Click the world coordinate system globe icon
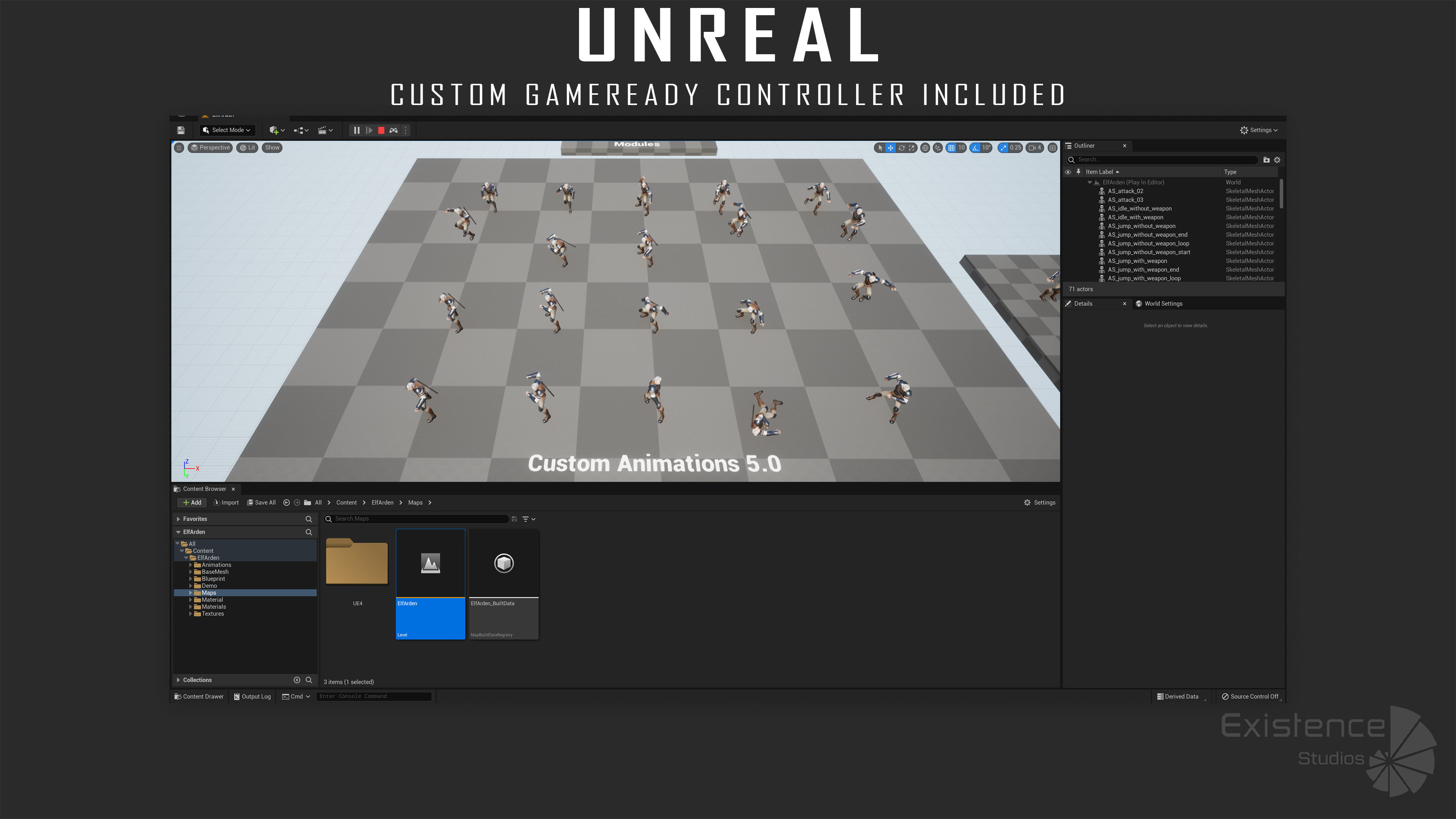Image resolution: width=1456 pixels, height=819 pixels. point(925,147)
